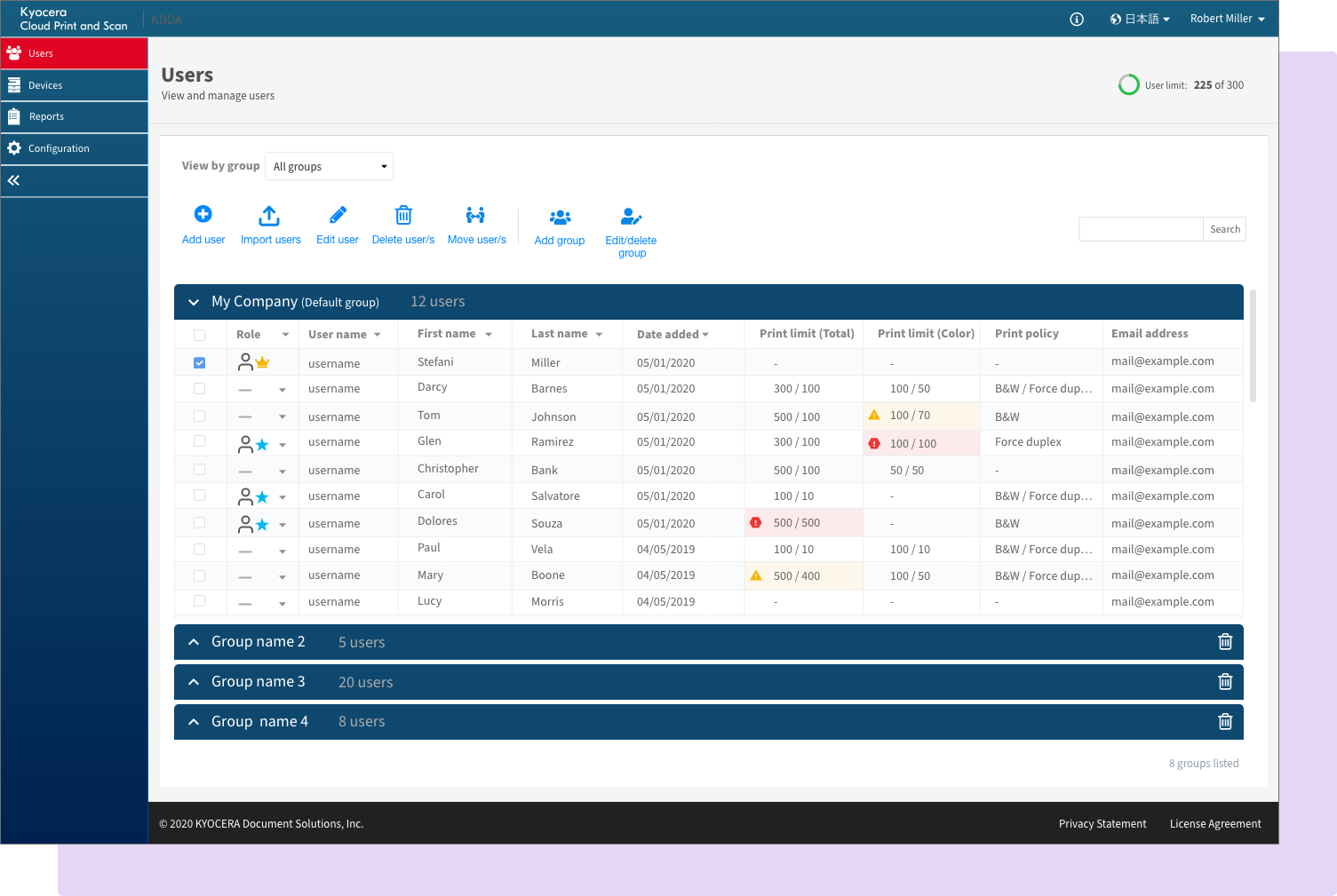The width and height of the screenshot is (1337, 896).
Task: Select the Add user icon
Action: point(203,214)
